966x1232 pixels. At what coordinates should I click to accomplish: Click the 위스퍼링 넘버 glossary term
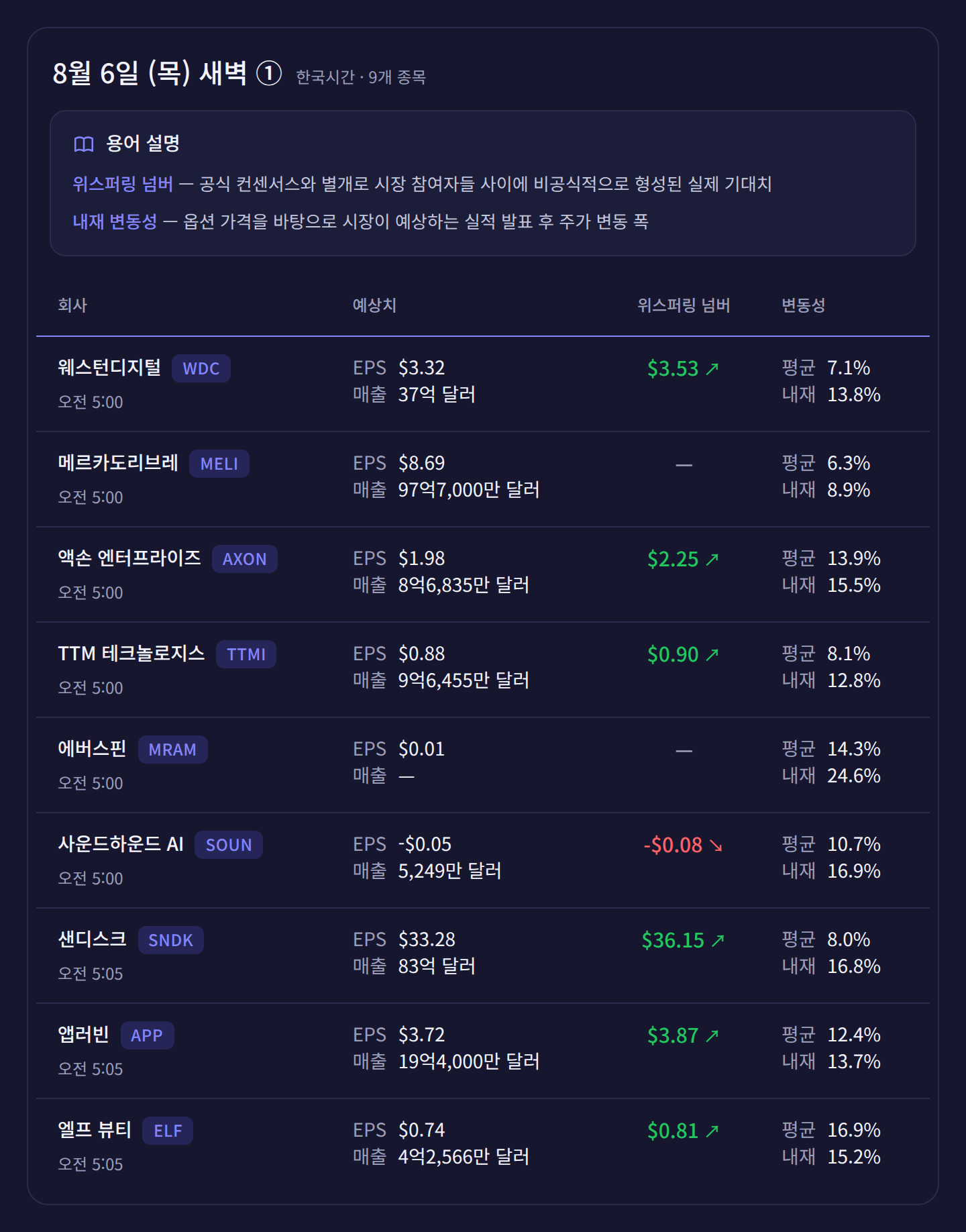pos(123,184)
